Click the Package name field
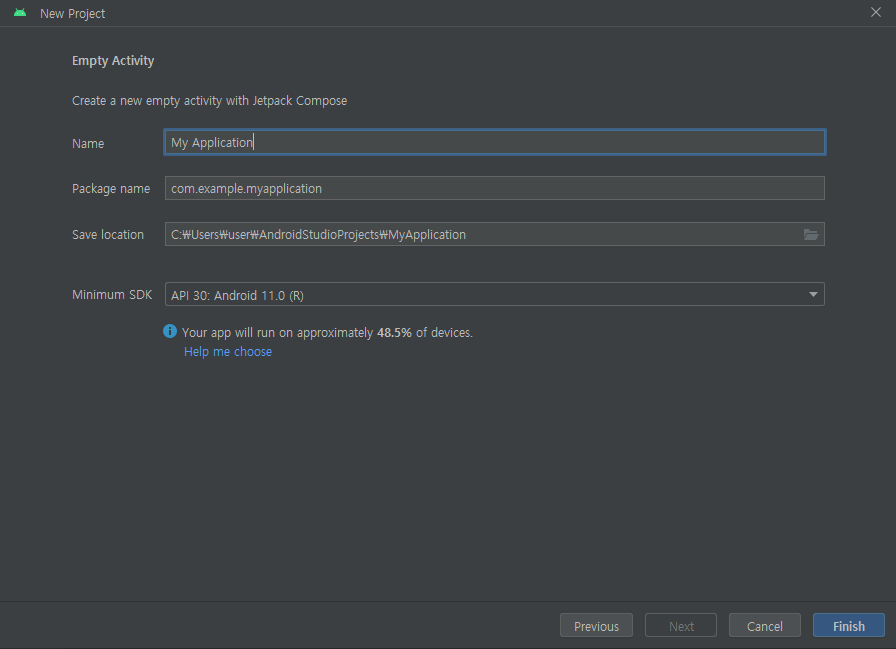Screen dimensions: 896x649 click(x=494, y=188)
